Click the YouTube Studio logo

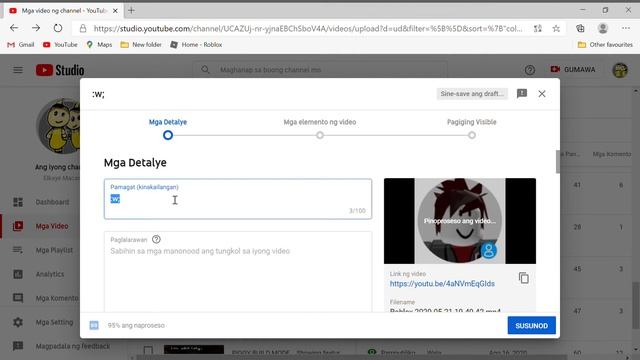(60, 70)
